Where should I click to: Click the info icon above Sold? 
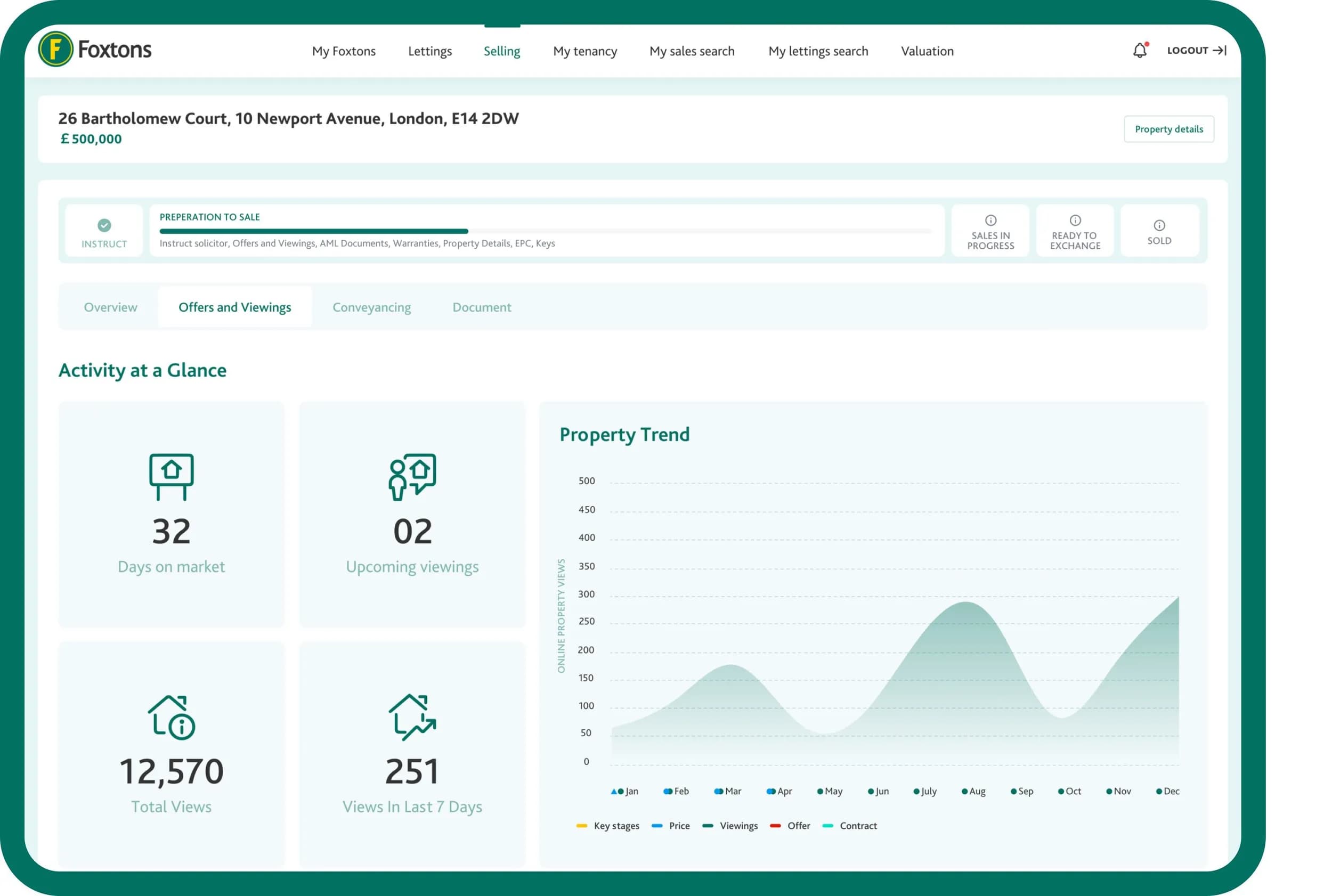click(x=1159, y=225)
